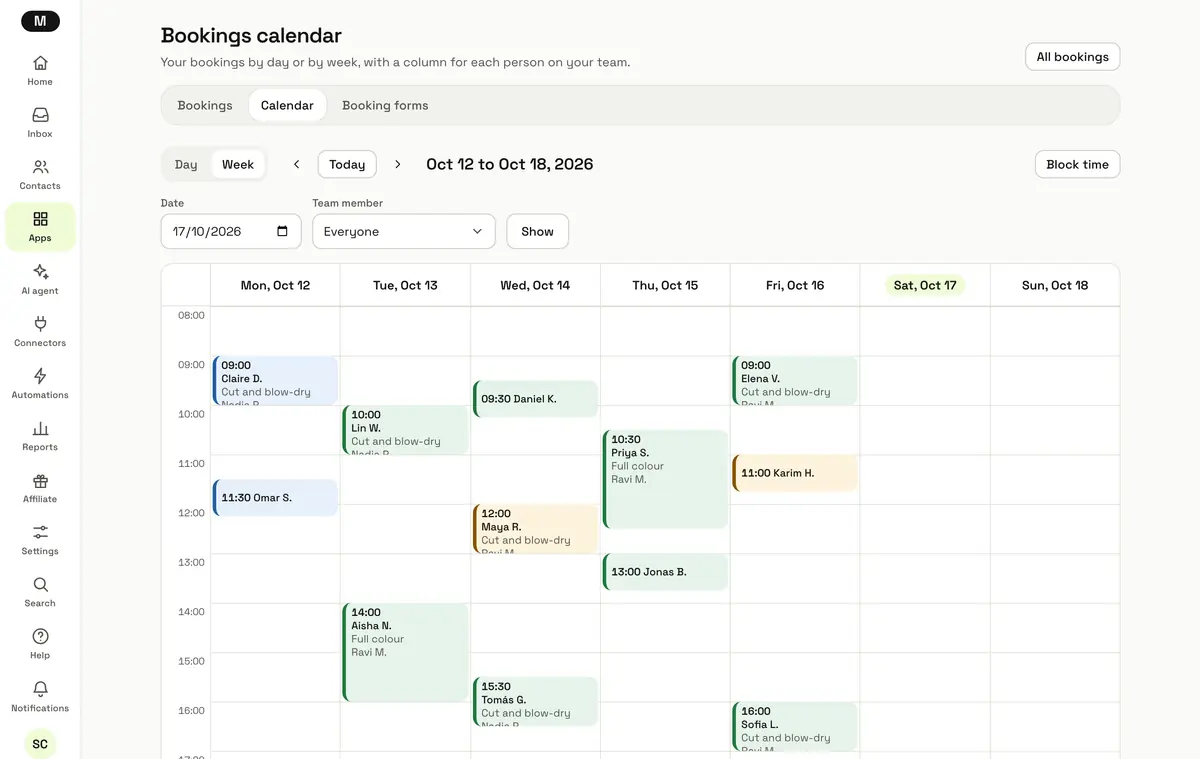Go to previous week with left chevron
The image size is (1200, 759).
(297, 164)
